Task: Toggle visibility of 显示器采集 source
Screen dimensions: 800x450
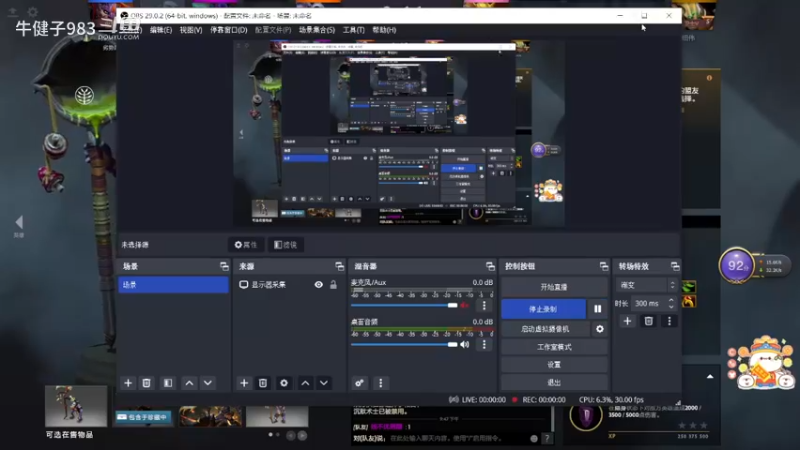Action: (318, 285)
